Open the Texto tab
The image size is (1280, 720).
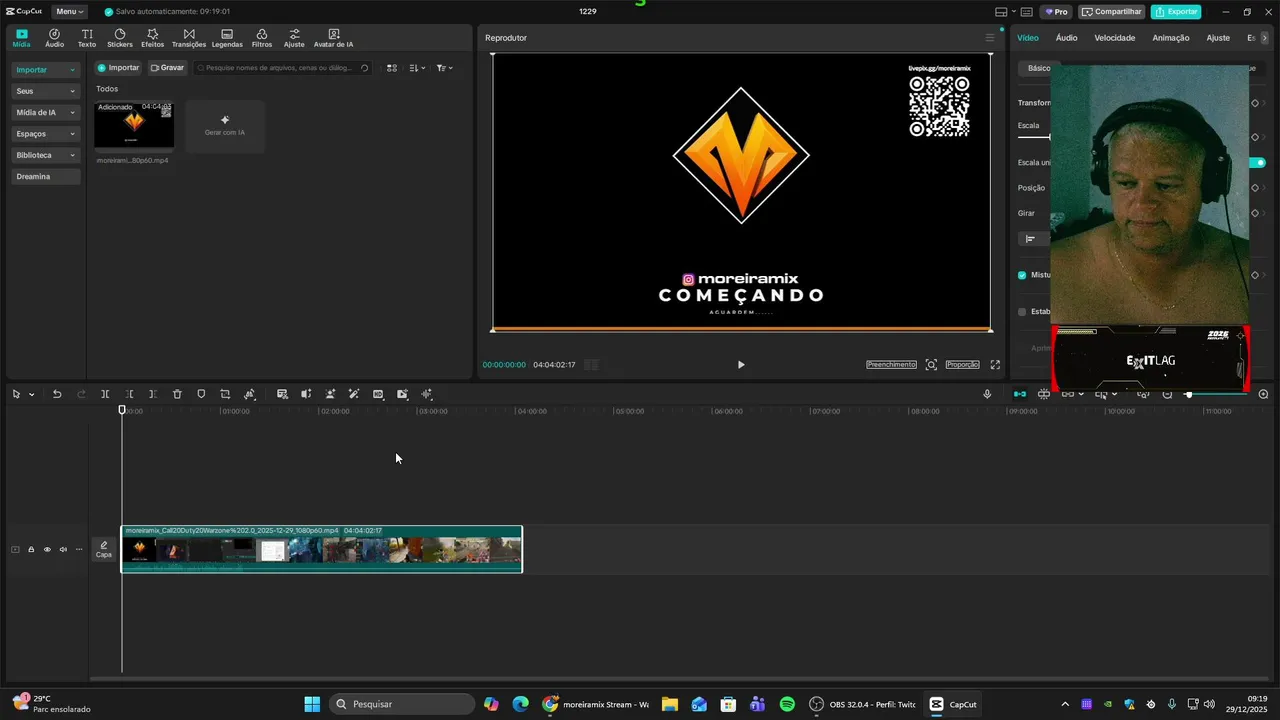pos(87,38)
